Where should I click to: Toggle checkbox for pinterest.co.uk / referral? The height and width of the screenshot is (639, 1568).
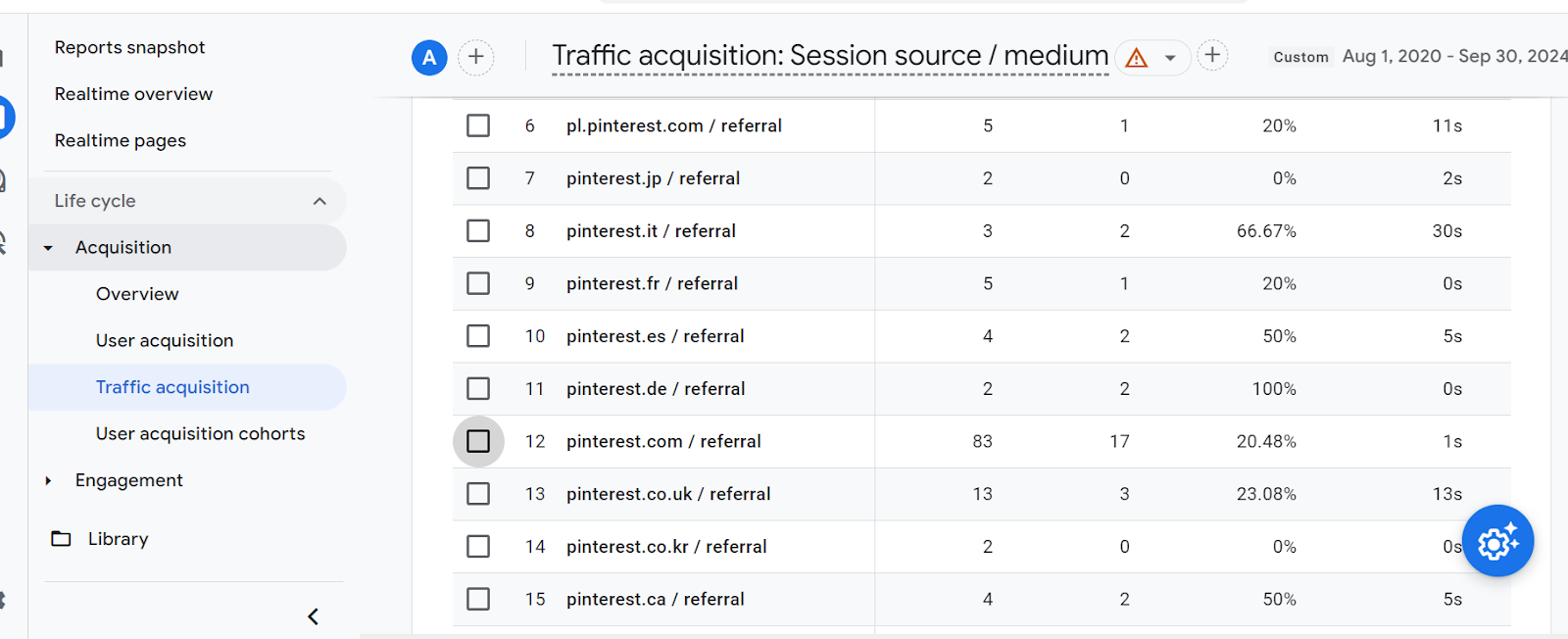(478, 494)
